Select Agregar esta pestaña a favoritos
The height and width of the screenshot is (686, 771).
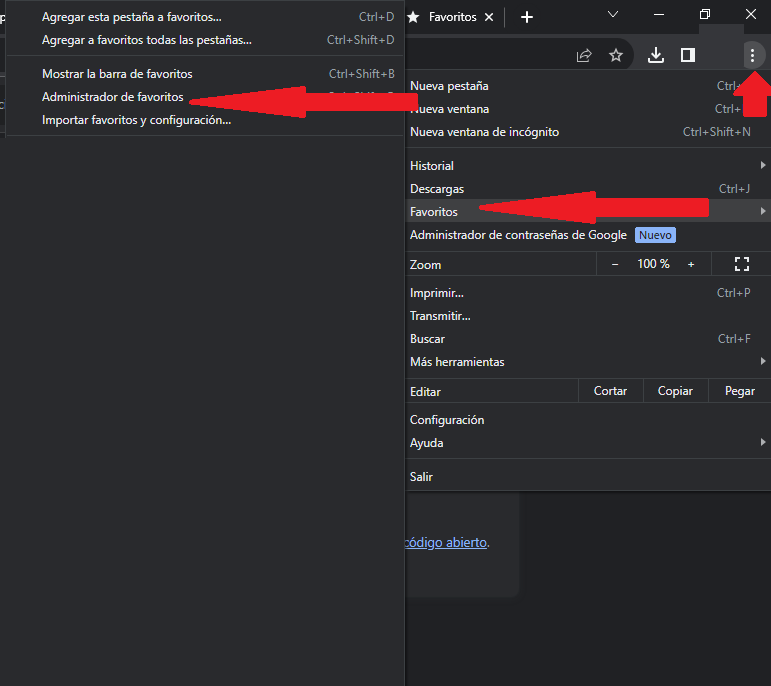pyautogui.click(x=205, y=17)
